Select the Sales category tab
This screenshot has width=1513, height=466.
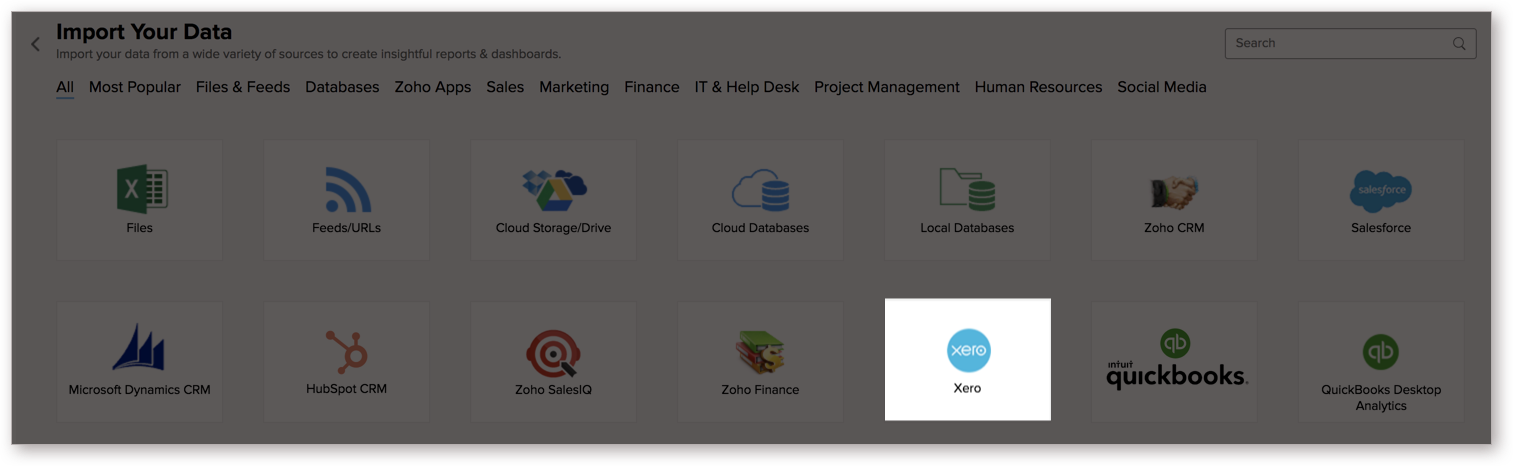(x=505, y=87)
